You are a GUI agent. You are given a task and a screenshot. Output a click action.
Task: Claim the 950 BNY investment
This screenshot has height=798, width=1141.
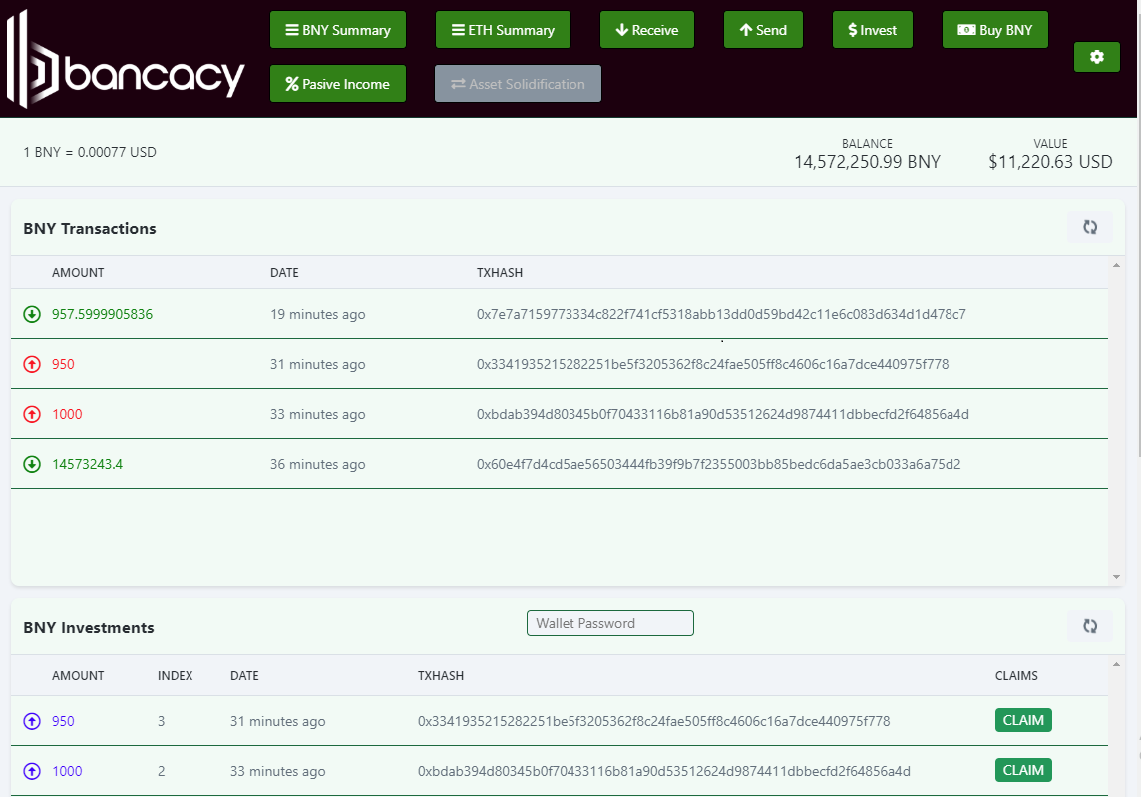point(1023,720)
